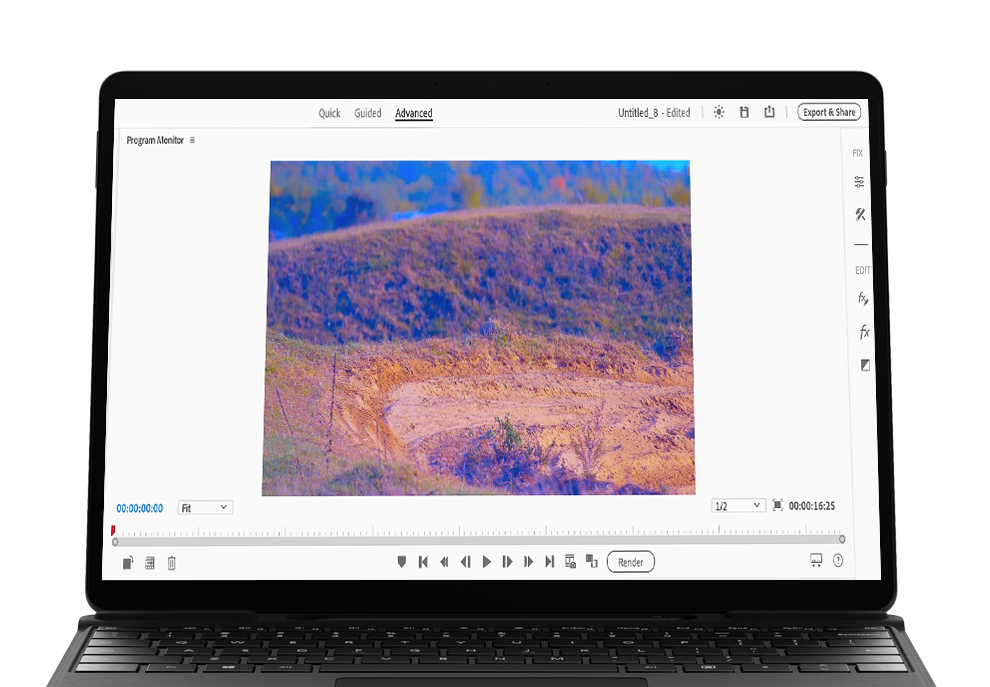The image size is (990, 687).
Task: Step back one frame
Action: point(465,561)
